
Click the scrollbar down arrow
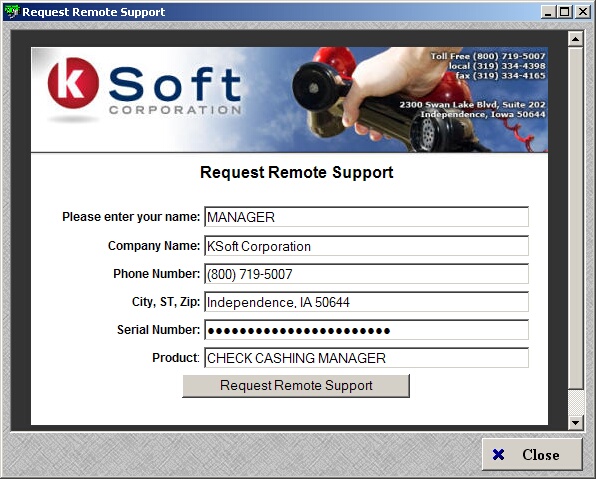coord(575,422)
